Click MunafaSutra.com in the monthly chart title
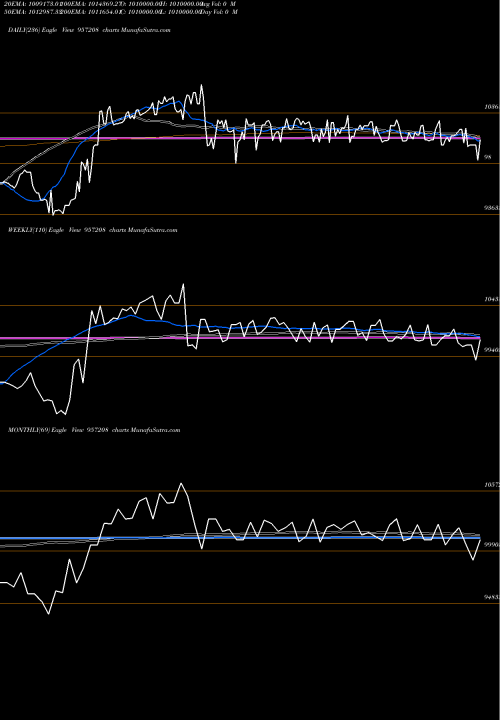The image size is (500, 720). pyautogui.click(x=155, y=430)
